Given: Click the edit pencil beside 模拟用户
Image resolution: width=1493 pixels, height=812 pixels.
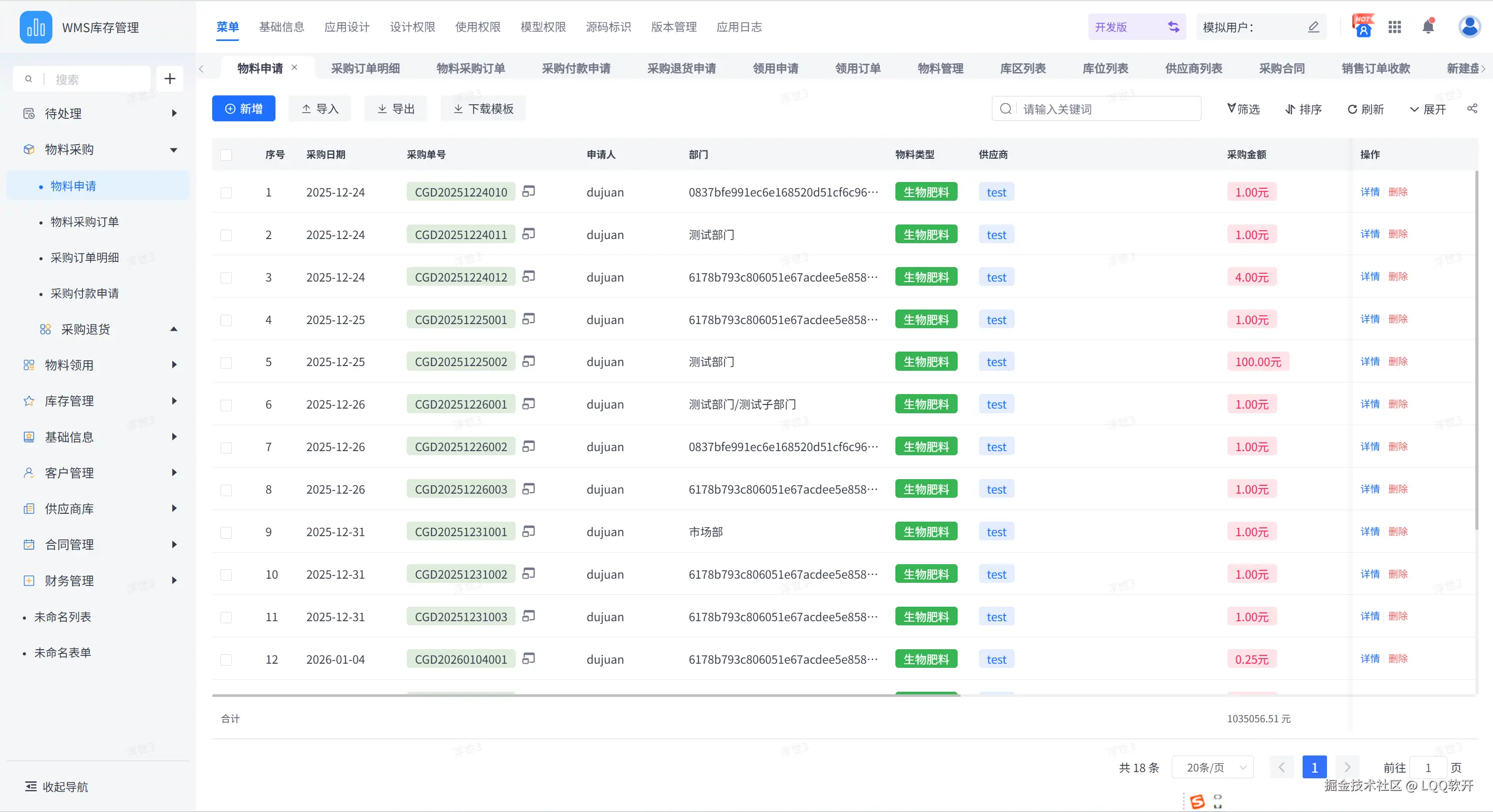Looking at the screenshot, I should tap(1314, 26).
